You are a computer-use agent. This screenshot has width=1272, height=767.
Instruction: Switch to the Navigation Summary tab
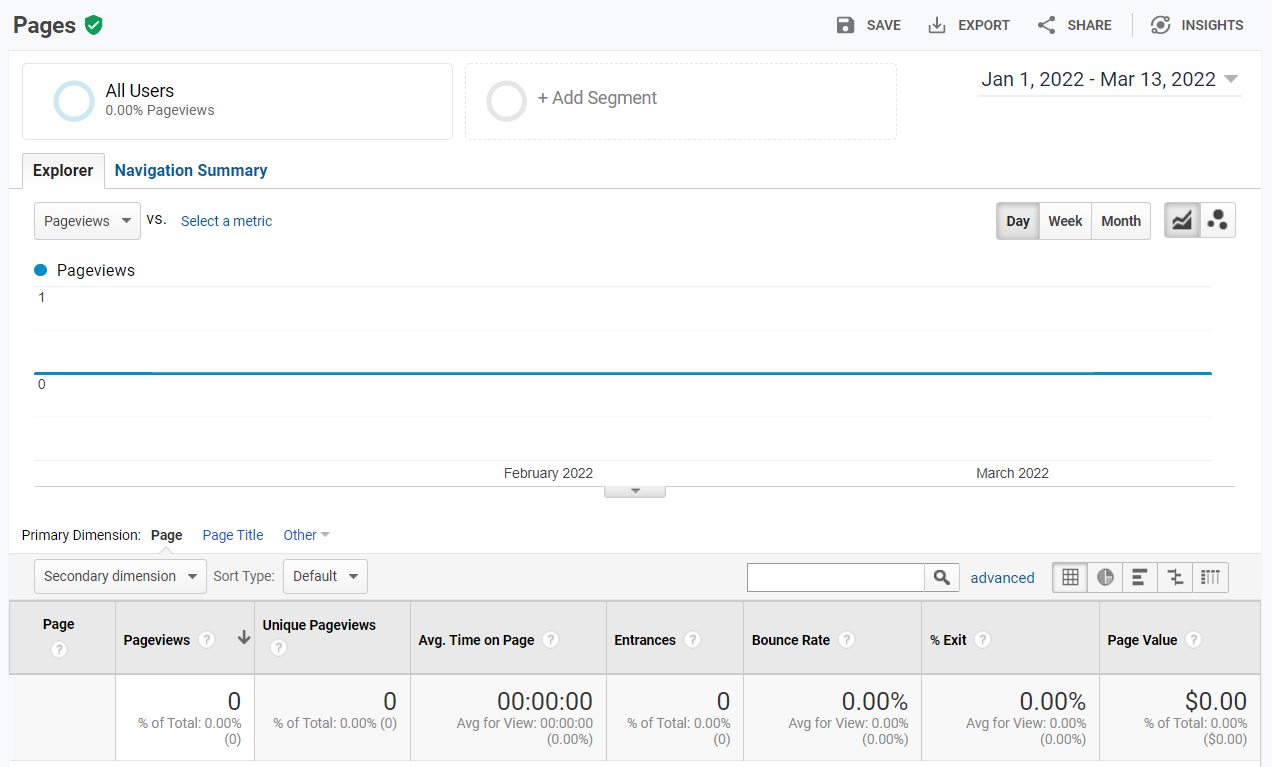[x=190, y=170]
